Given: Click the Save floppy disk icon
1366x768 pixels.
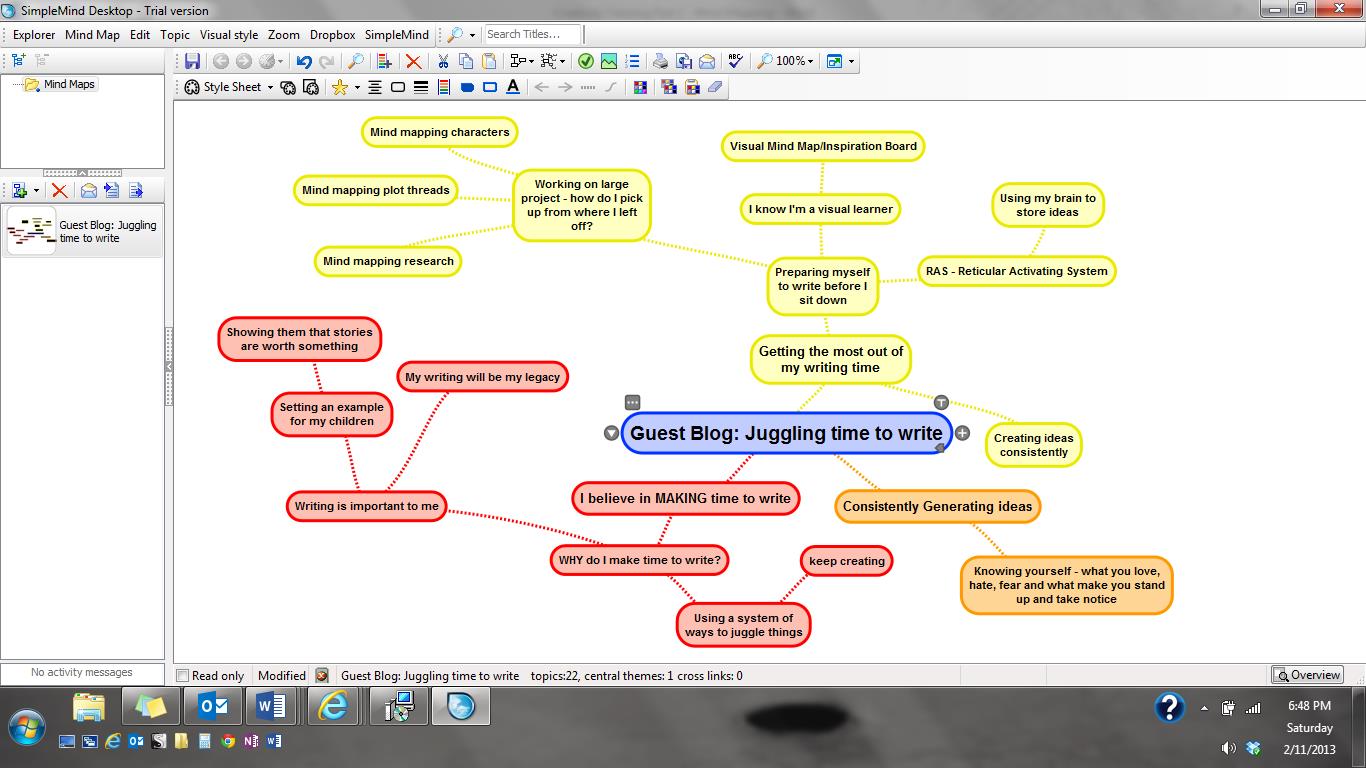Looking at the screenshot, I should [193, 61].
